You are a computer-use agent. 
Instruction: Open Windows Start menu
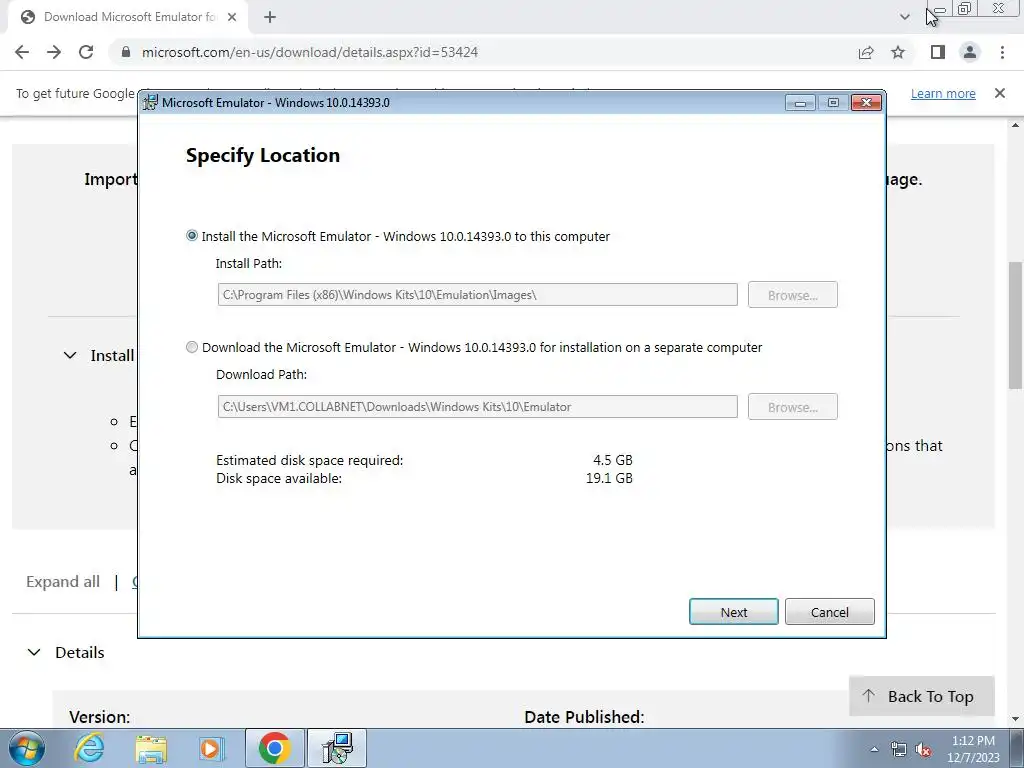pos(26,748)
